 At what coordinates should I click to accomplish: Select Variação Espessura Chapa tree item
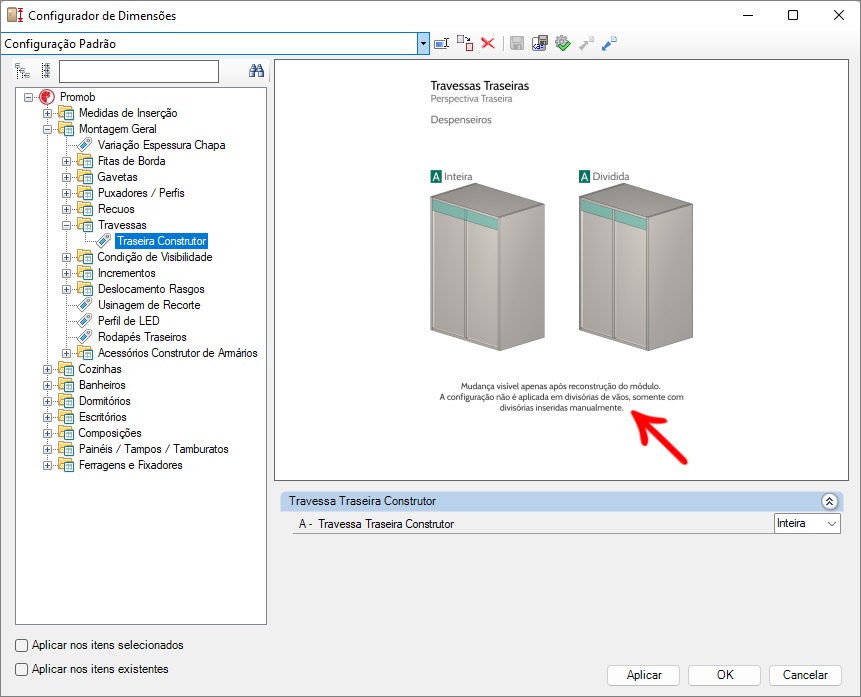[161, 145]
